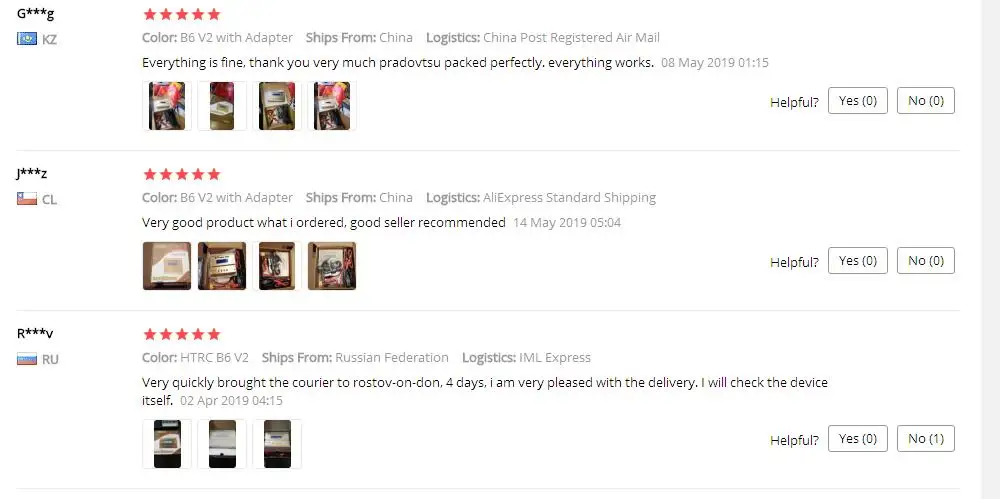The width and height of the screenshot is (1000, 499).
Task: Vote Yes (0) on R***v's review
Action: pos(858,439)
